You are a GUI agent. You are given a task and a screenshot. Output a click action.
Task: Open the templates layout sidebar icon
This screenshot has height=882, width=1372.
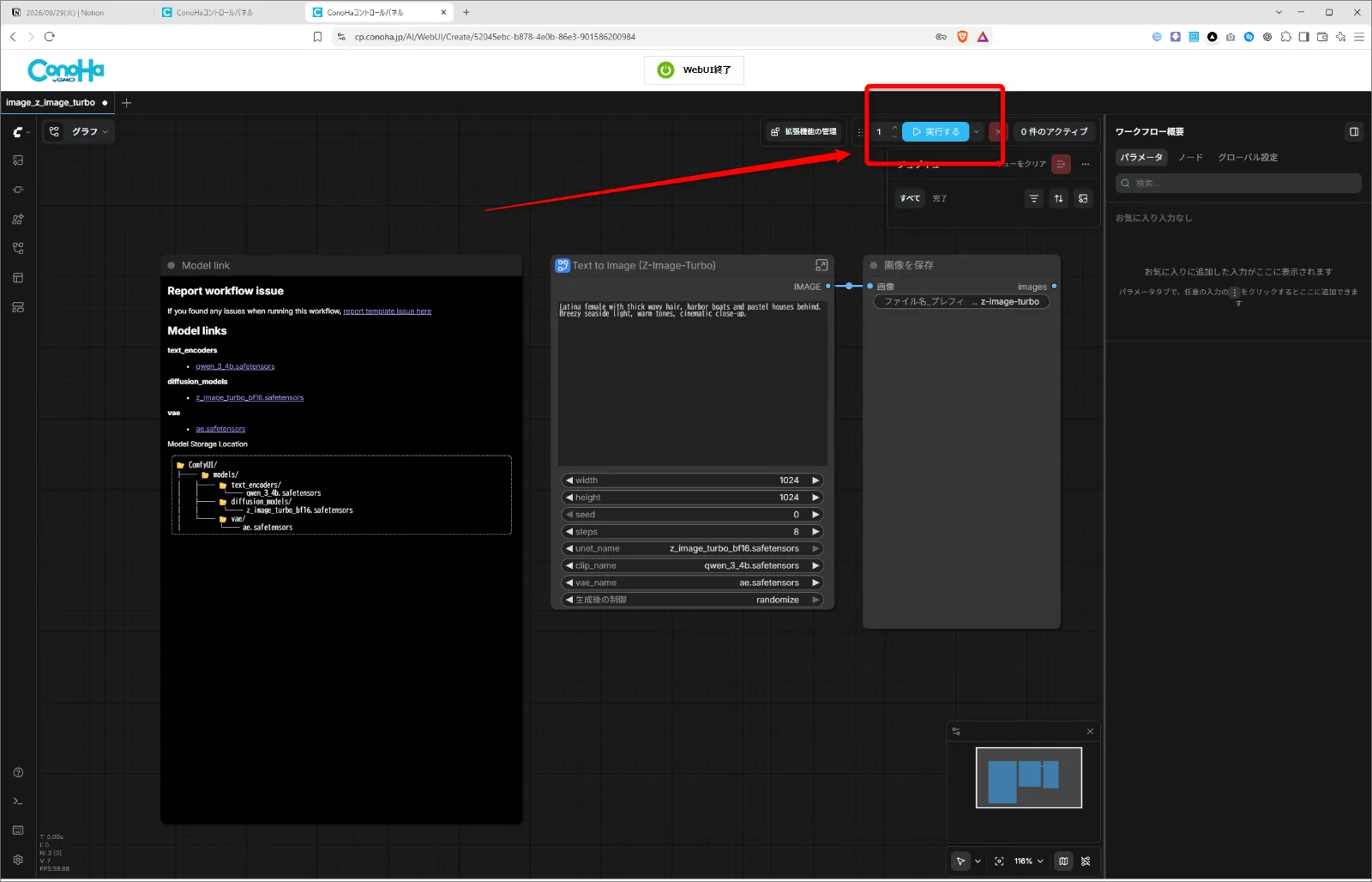pos(18,278)
